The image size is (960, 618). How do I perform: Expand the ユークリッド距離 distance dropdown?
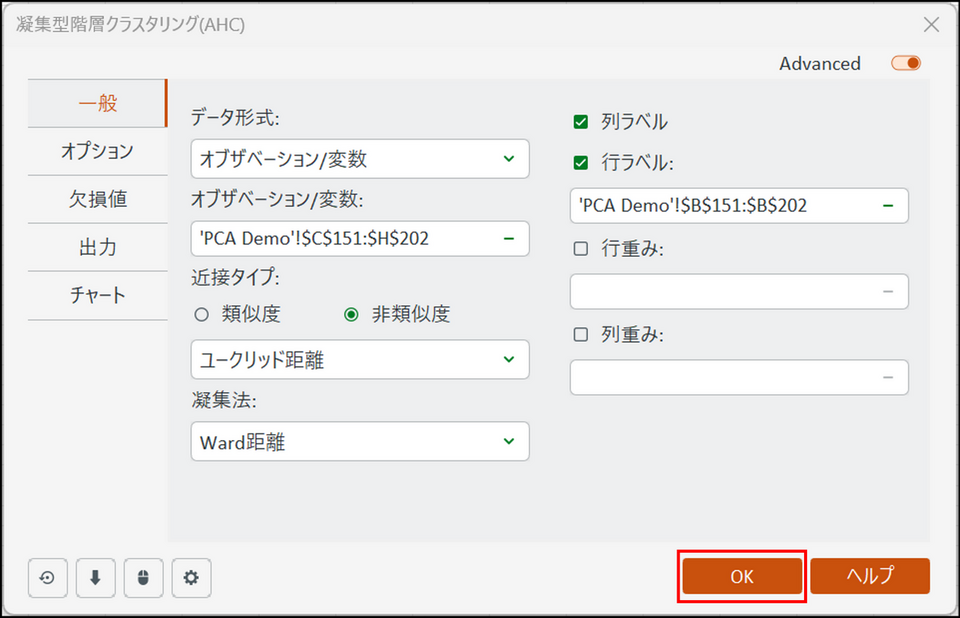359,360
